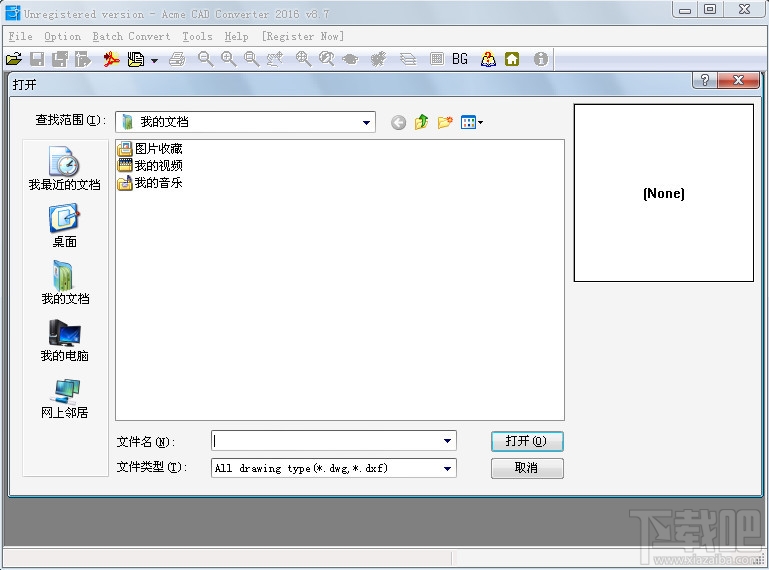Viewport: 769px width, 570px height.
Task: Open the Help menu
Action: (x=236, y=36)
